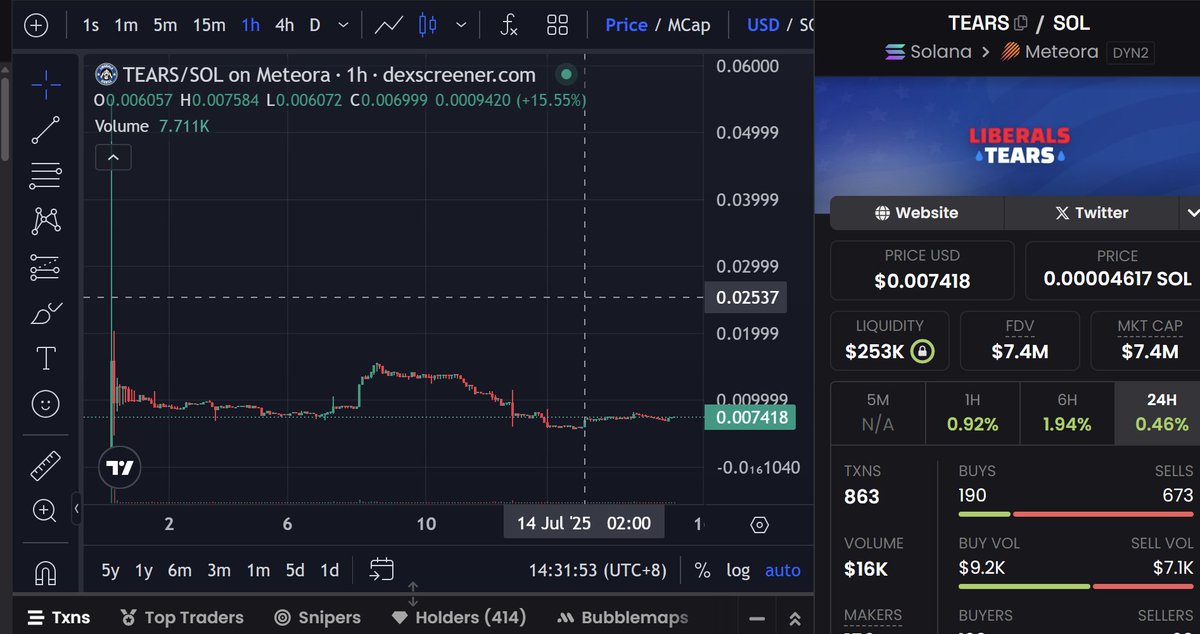Select the candlestick chart style icon
1200x634 pixels.
pos(428,25)
